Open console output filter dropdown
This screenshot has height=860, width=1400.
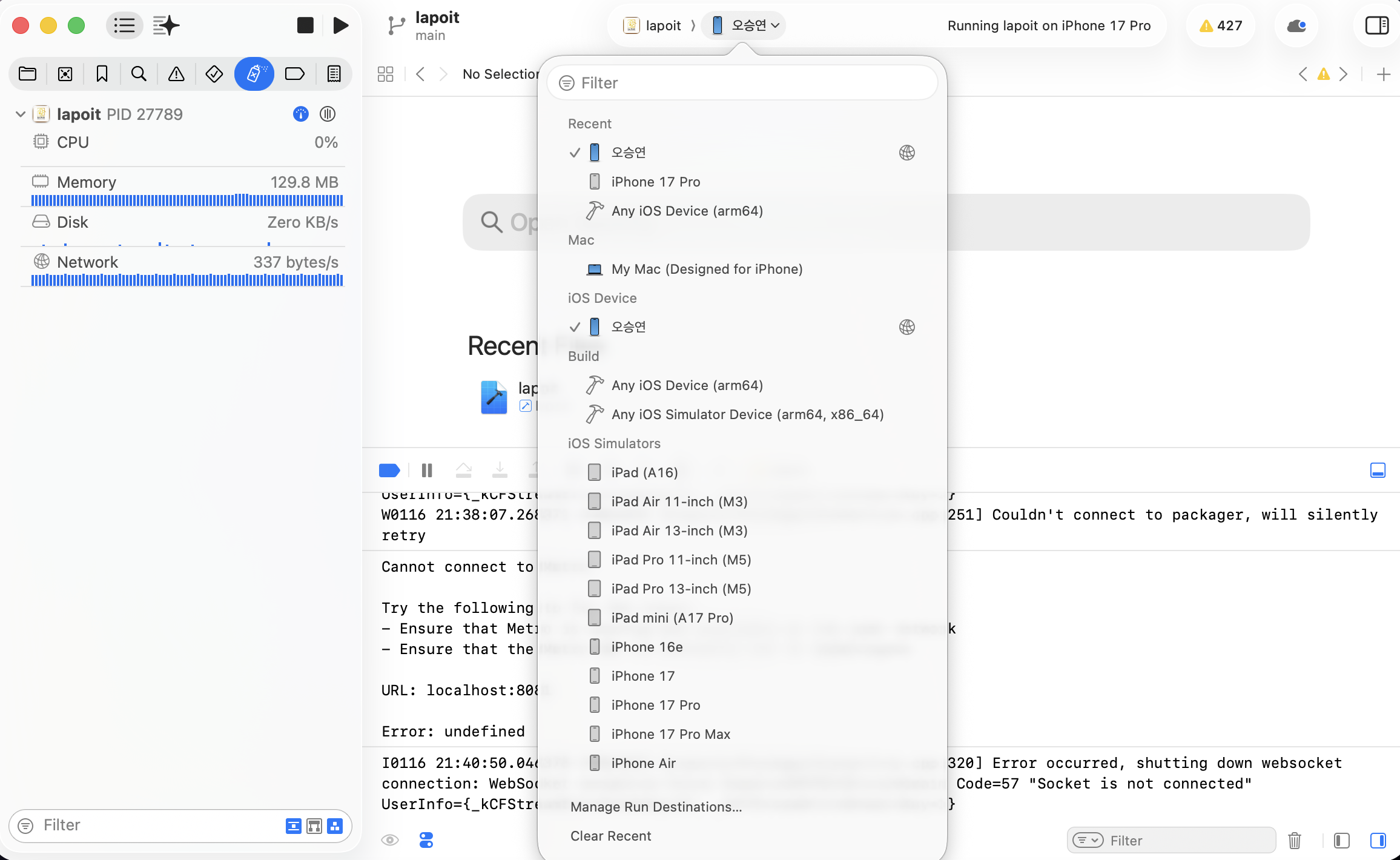1088,840
